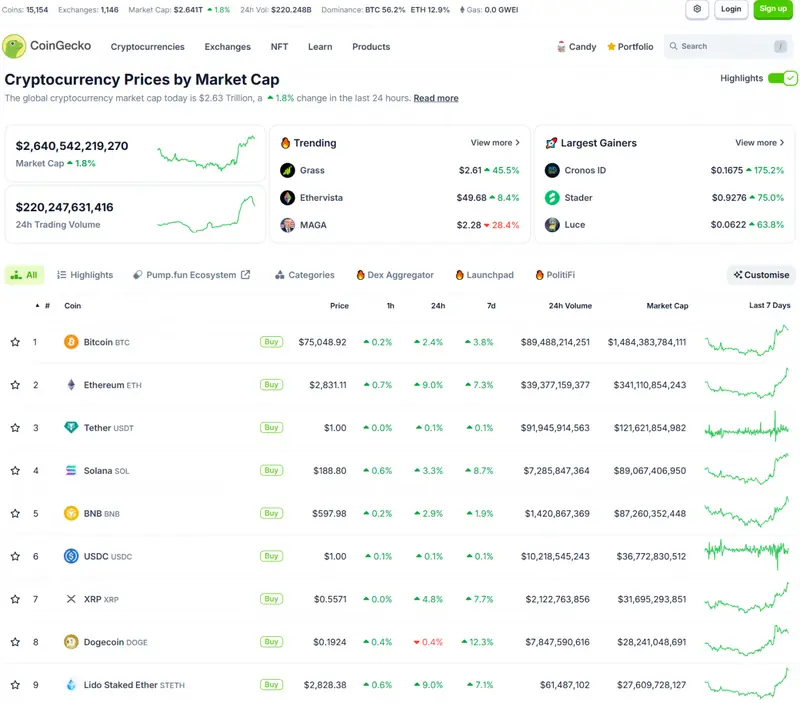
Task: Toggle the Highlights switch off
Action: tap(782, 79)
